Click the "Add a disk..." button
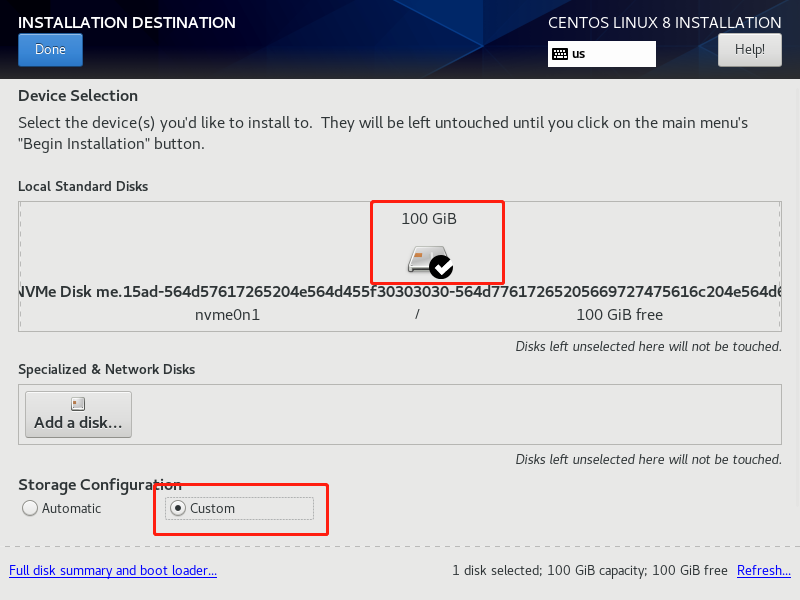The image size is (800, 600). click(78, 414)
